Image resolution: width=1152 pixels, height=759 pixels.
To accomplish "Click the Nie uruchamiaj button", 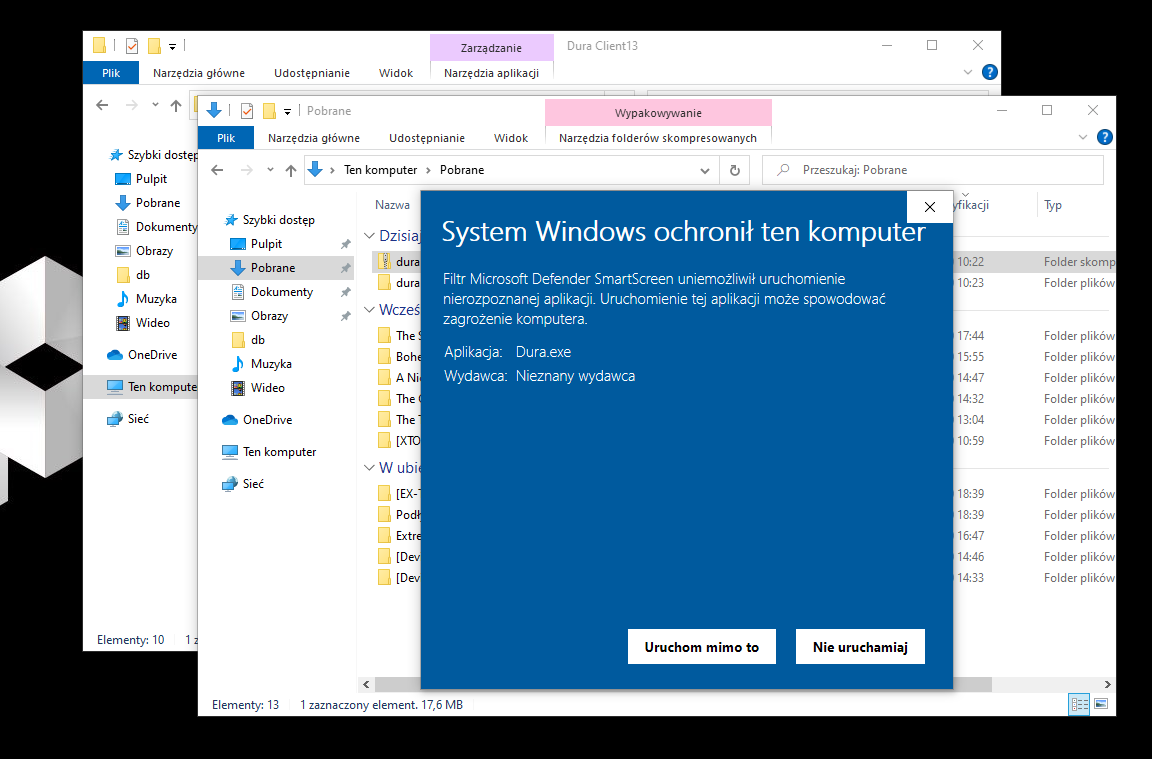I will pos(860,647).
